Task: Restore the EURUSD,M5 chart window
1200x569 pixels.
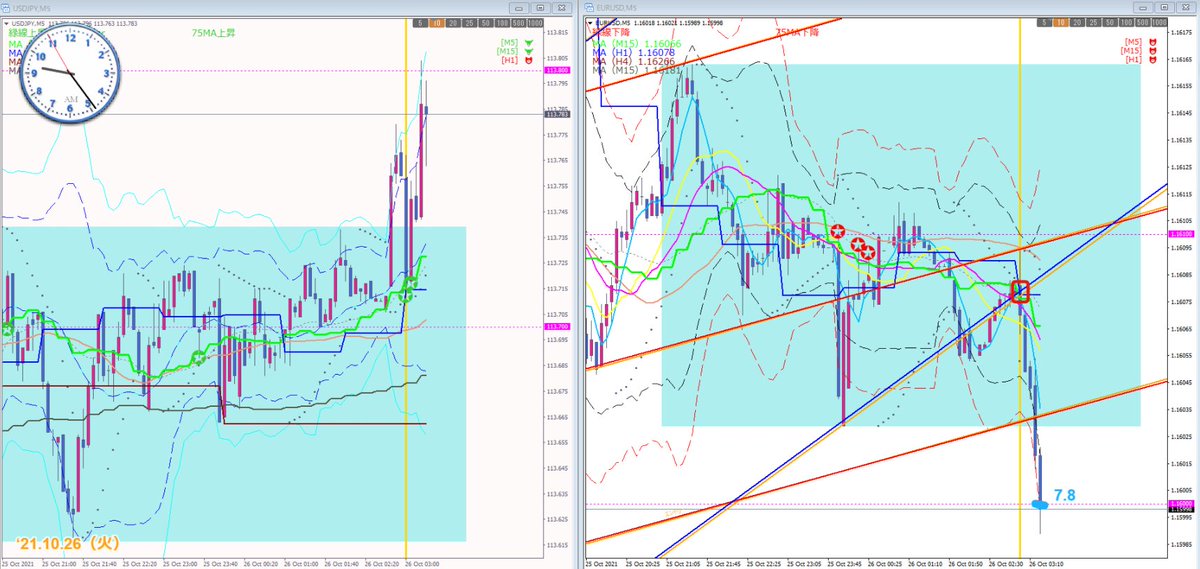Action: click(x=1164, y=7)
